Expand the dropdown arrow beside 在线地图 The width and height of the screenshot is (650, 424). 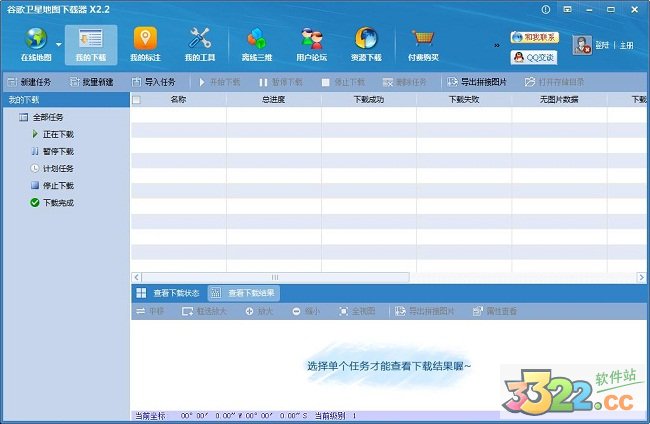59,44
